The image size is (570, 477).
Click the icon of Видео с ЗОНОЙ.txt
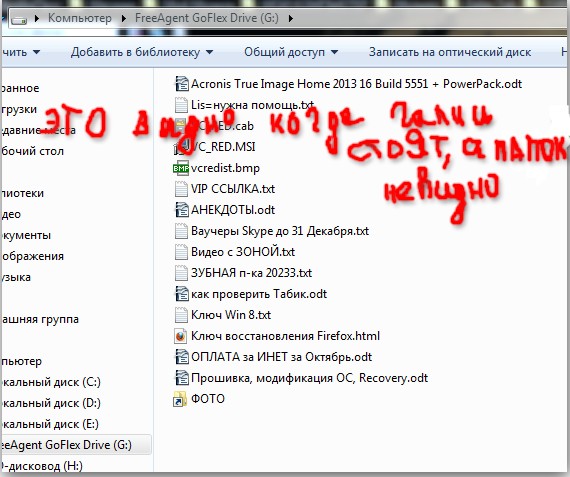click(x=181, y=252)
